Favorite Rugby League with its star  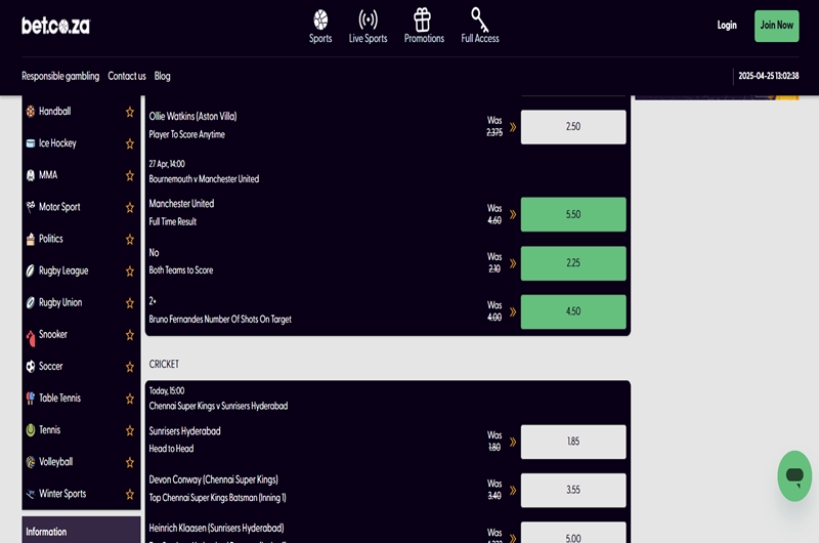(x=130, y=271)
